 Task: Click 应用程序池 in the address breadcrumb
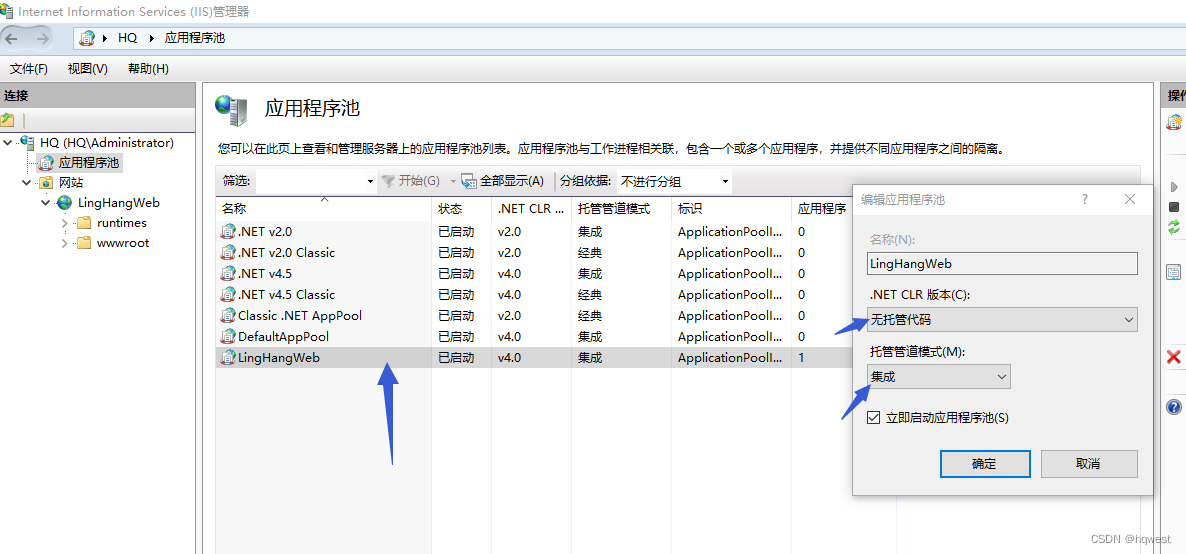coord(194,38)
